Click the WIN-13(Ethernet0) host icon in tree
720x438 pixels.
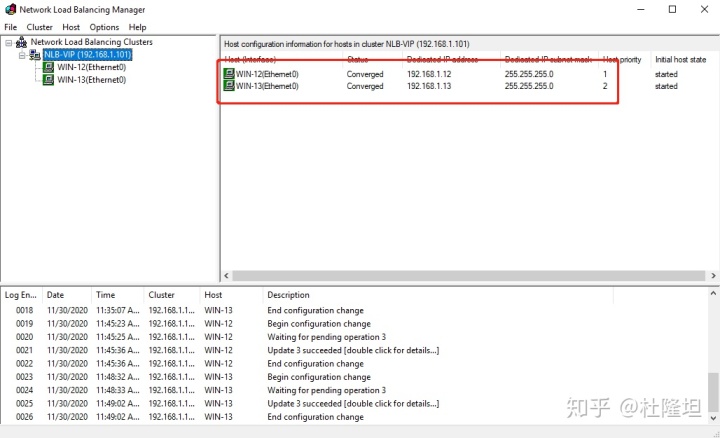coord(48,80)
